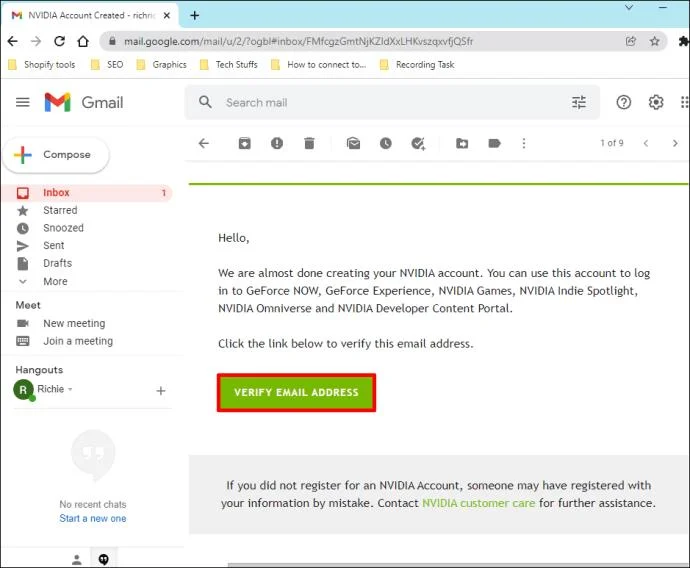Open the Shopify tools bookmark folder
The image size is (690, 568).
(42, 65)
